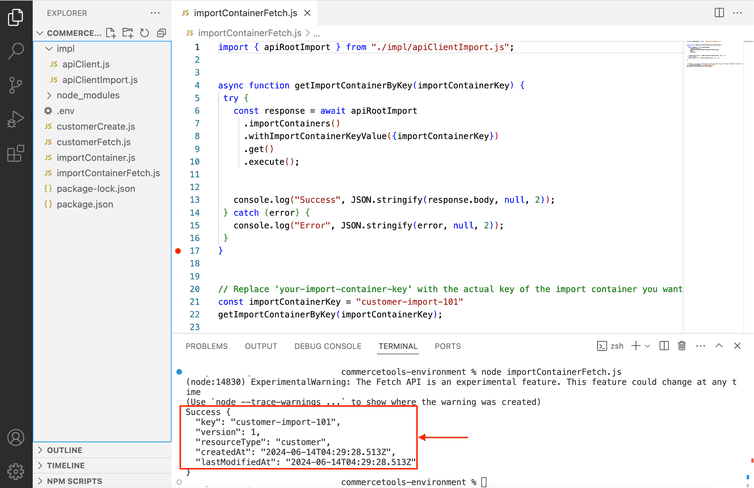Split the editor to the right
754x488 pixels.
(719, 13)
